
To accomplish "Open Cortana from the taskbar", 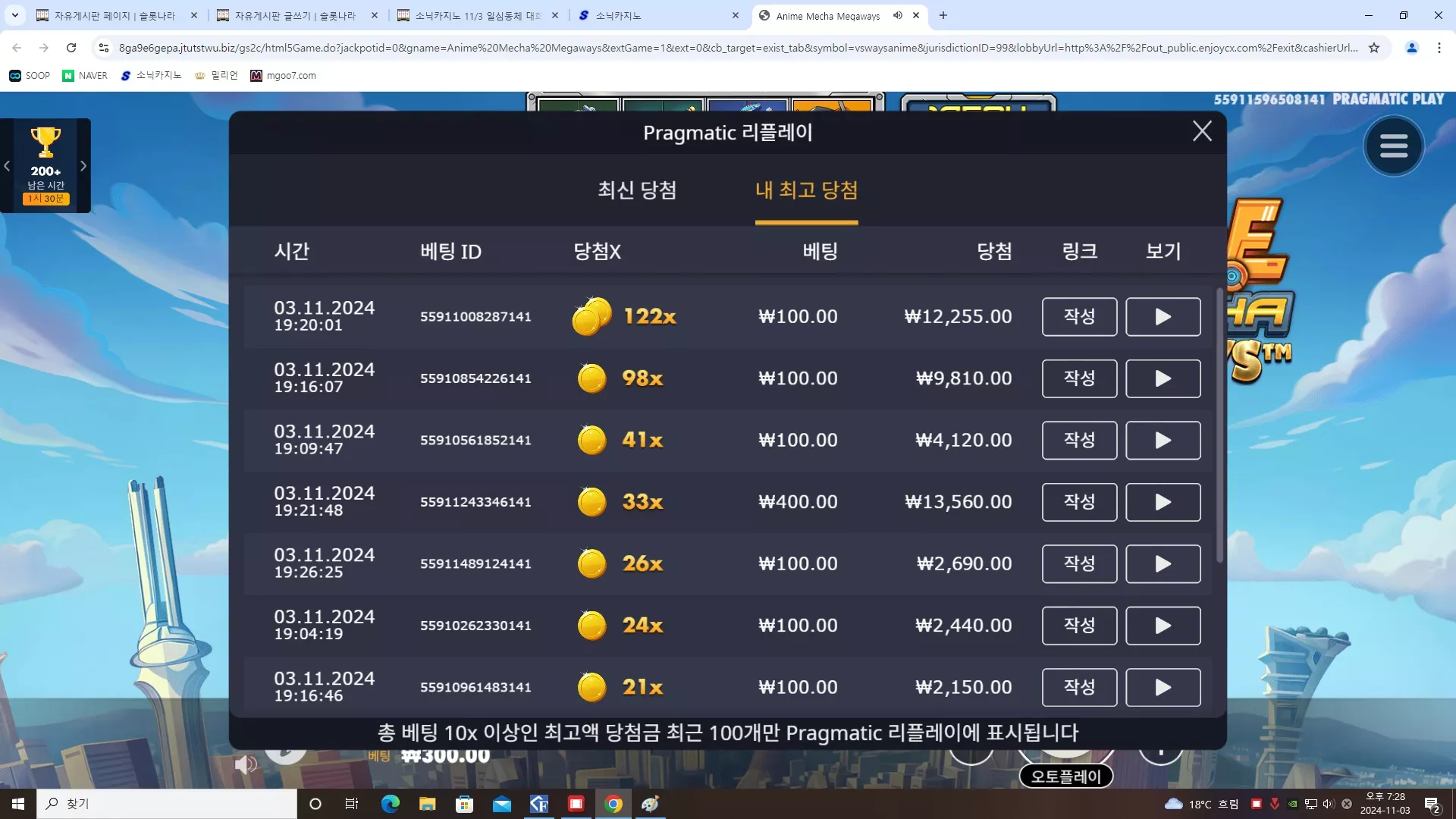I will pos(315,804).
